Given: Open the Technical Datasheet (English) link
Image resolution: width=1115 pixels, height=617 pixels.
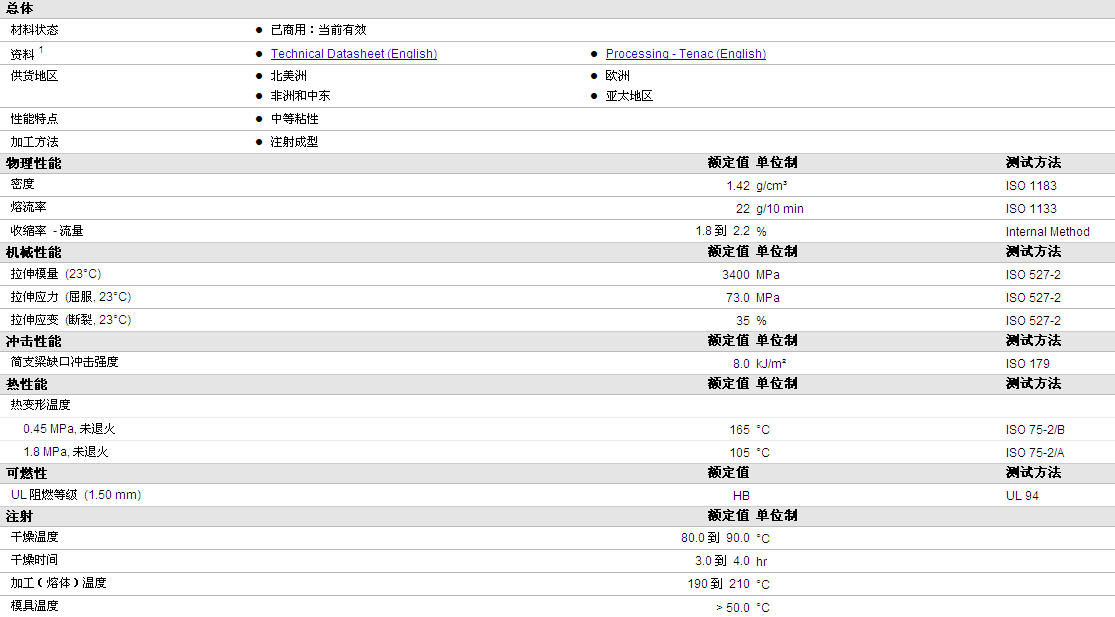Looking at the screenshot, I should coord(353,54).
